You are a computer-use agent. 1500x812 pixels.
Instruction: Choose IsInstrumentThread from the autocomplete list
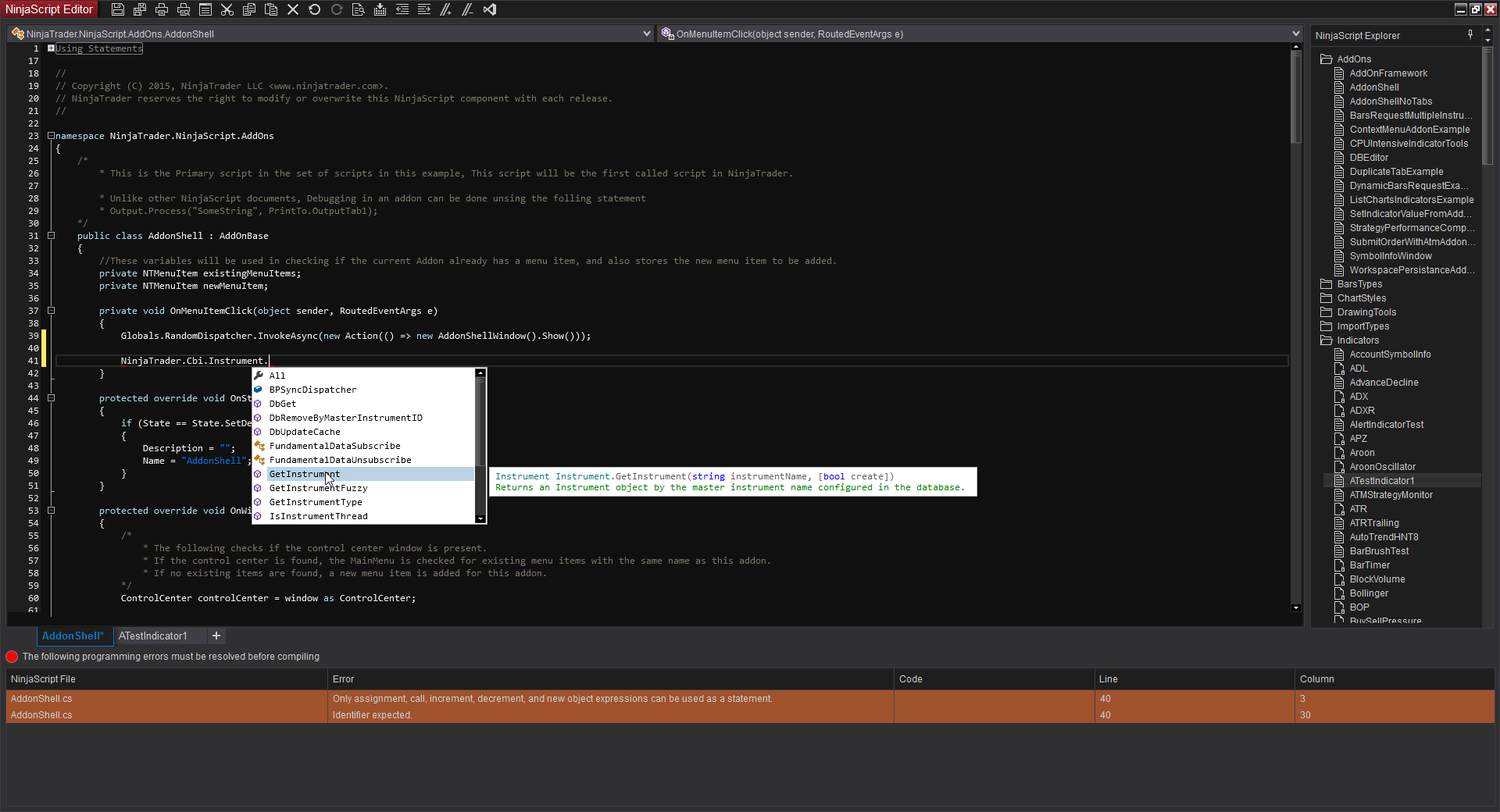pyautogui.click(x=363, y=516)
